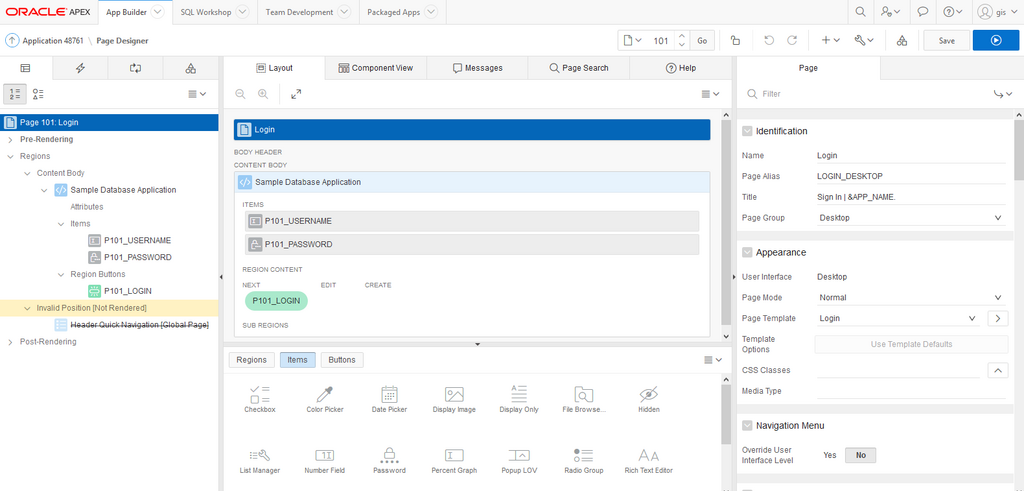1024x491 pixels.
Task: Group tree by processing order icon
Action: tap(15, 94)
